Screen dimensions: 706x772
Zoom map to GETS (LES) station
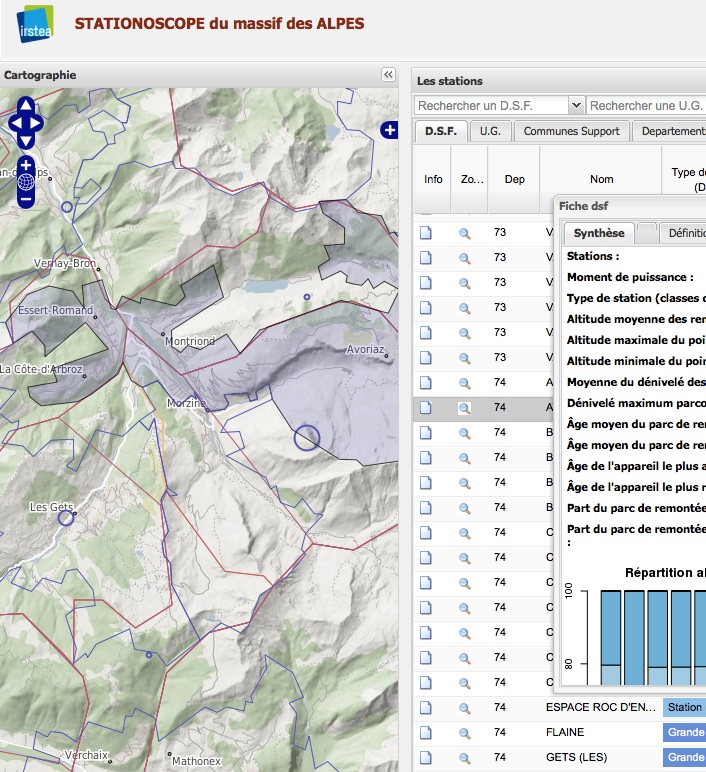pos(464,757)
